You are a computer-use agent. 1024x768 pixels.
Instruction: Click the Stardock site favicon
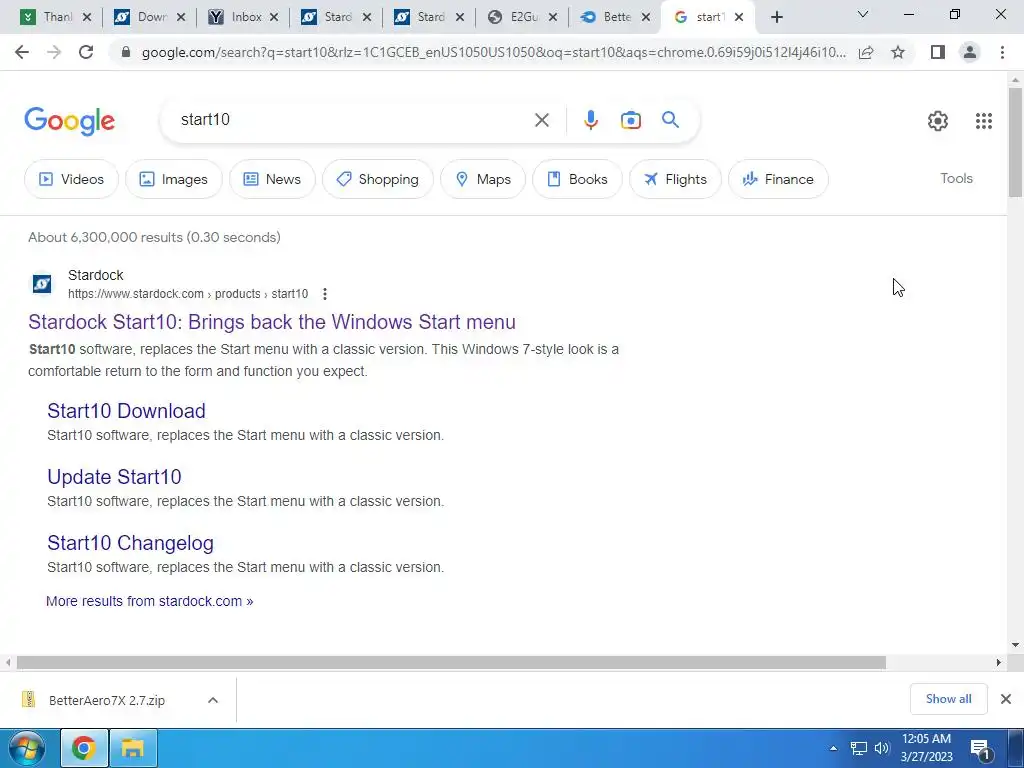coord(42,284)
